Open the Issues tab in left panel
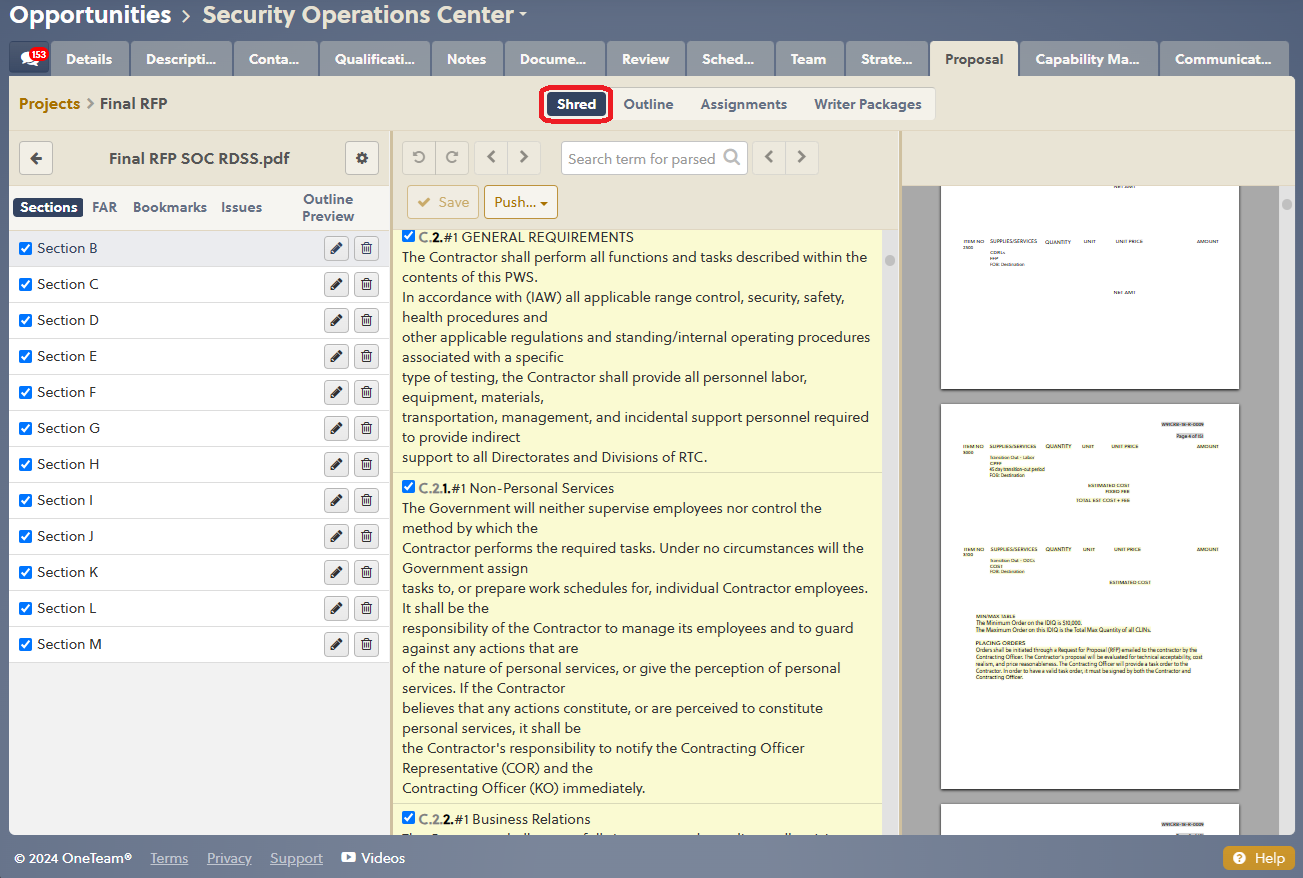The width and height of the screenshot is (1303, 878). click(x=241, y=207)
